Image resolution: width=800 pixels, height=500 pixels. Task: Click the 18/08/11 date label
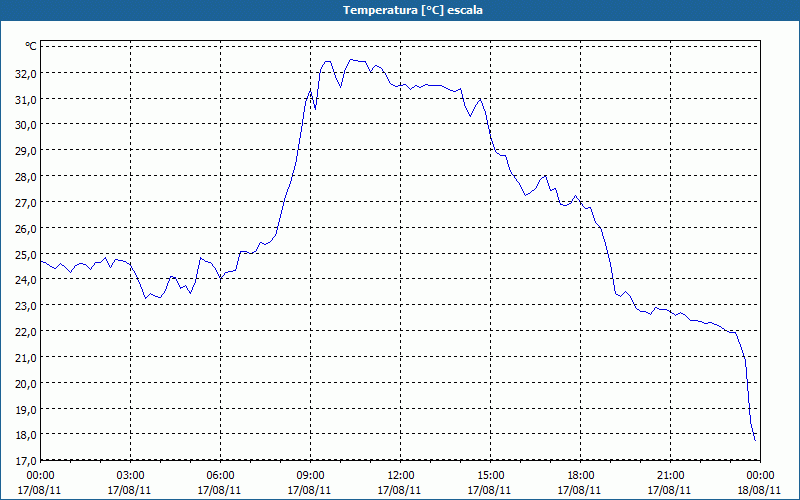(x=759, y=490)
